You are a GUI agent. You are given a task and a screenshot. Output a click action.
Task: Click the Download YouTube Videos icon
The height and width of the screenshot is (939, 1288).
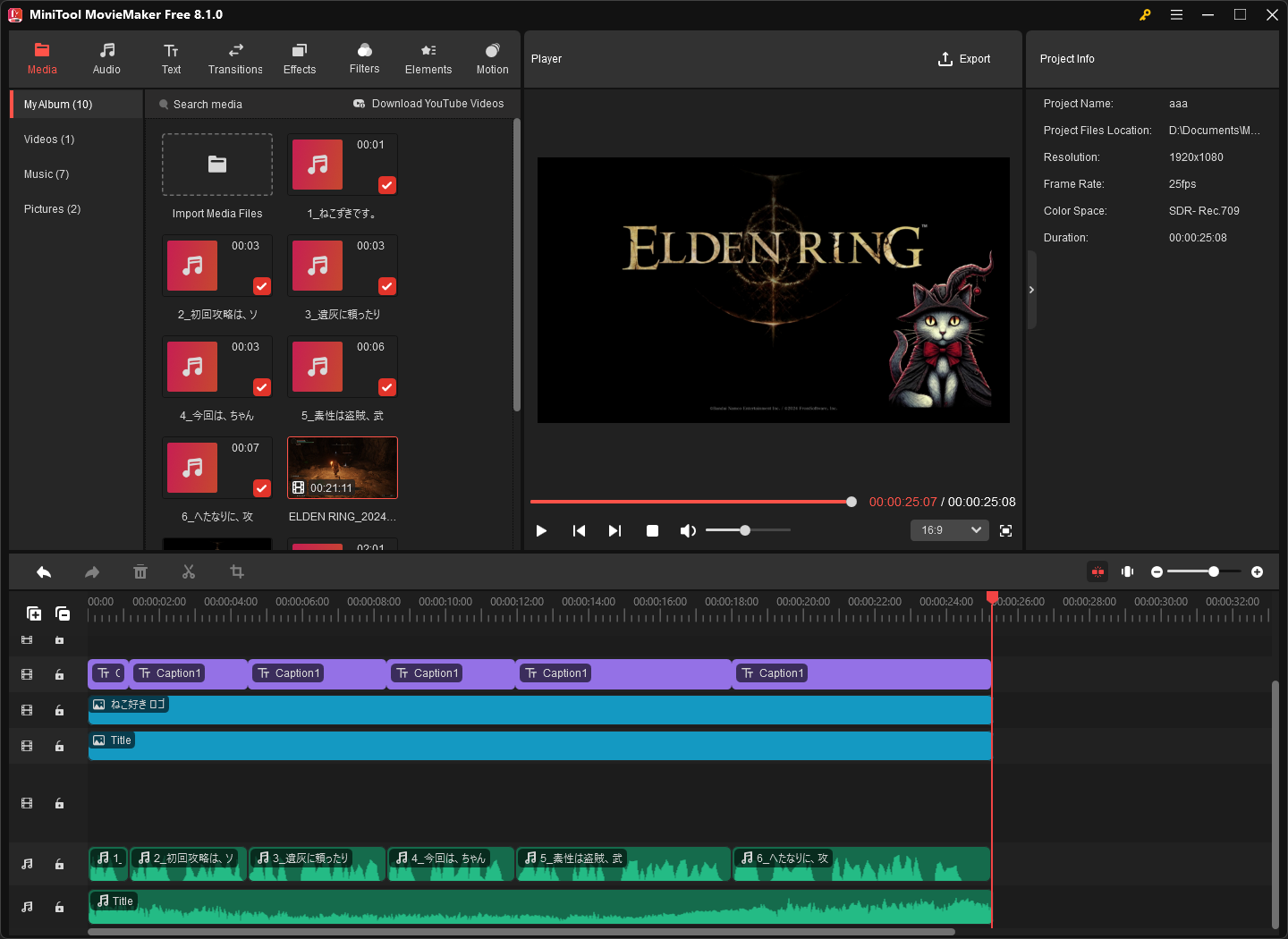(x=360, y=104)
